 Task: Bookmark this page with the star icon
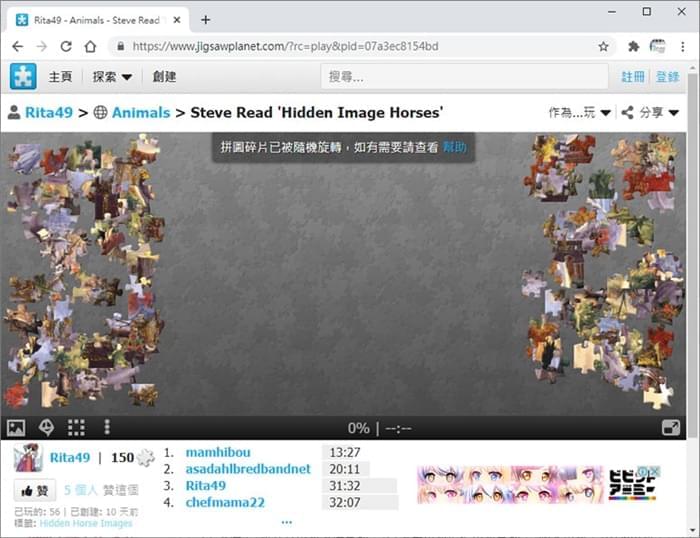pyautogui.click(x=604, y=46)
